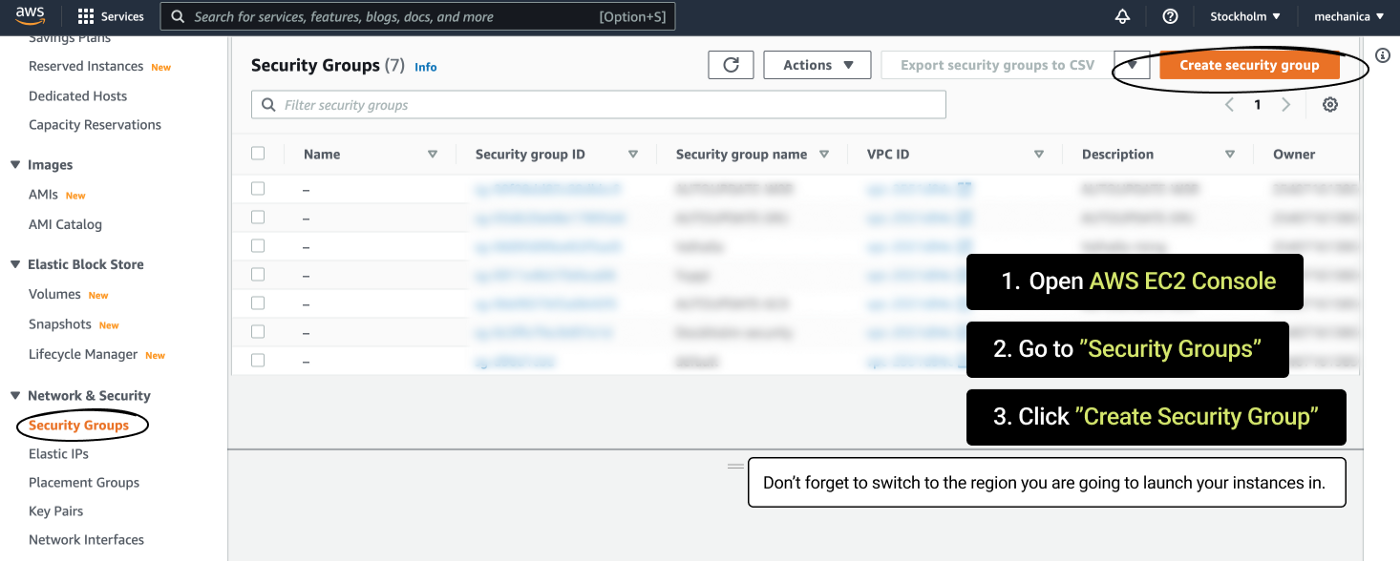Screen dimensions: 1400x561
Task: Sort by Description column arrow
Action: (x=1230, y=154)
